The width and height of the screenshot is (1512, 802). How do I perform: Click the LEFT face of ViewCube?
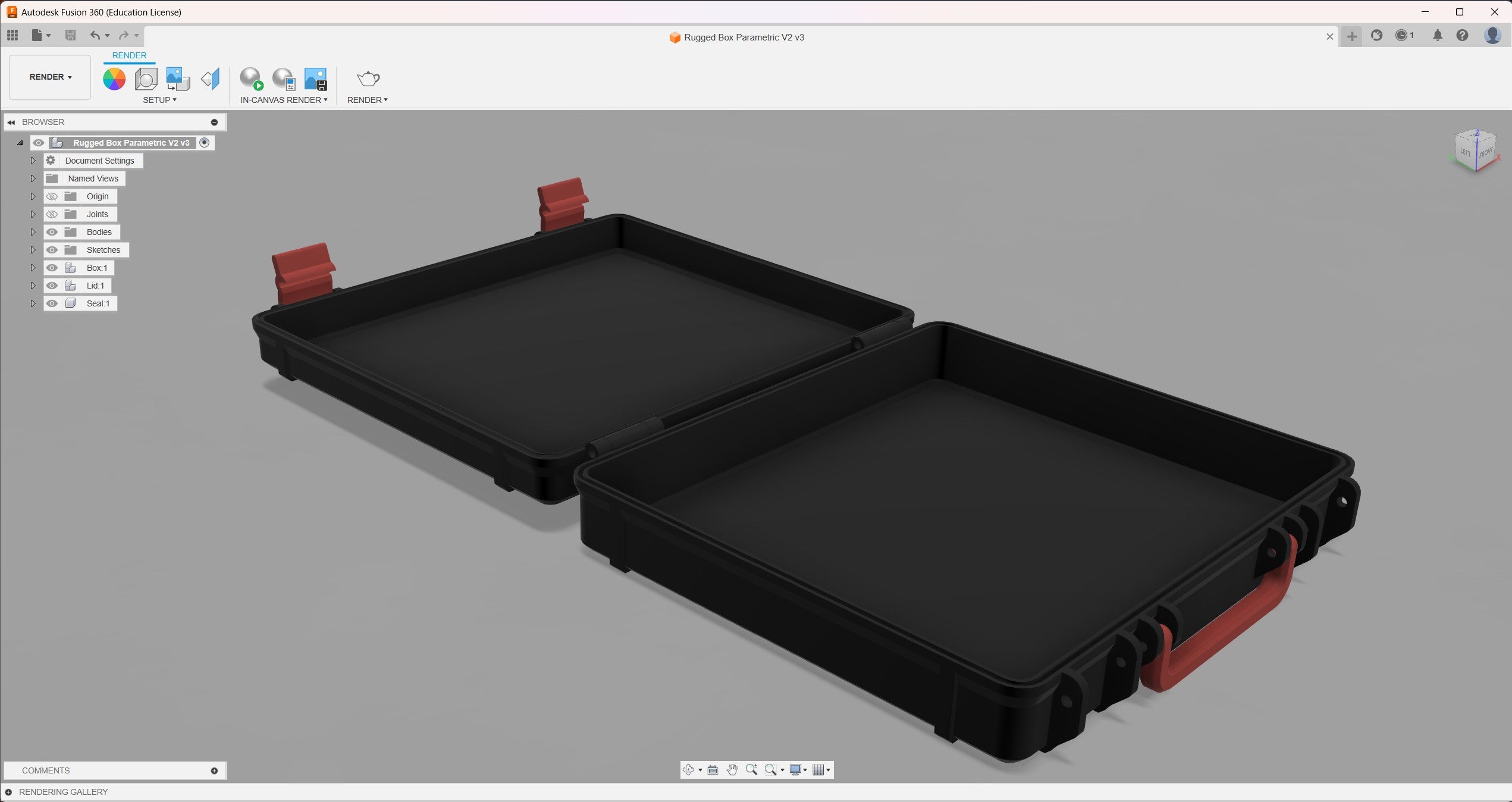(x=1465, y=152)
